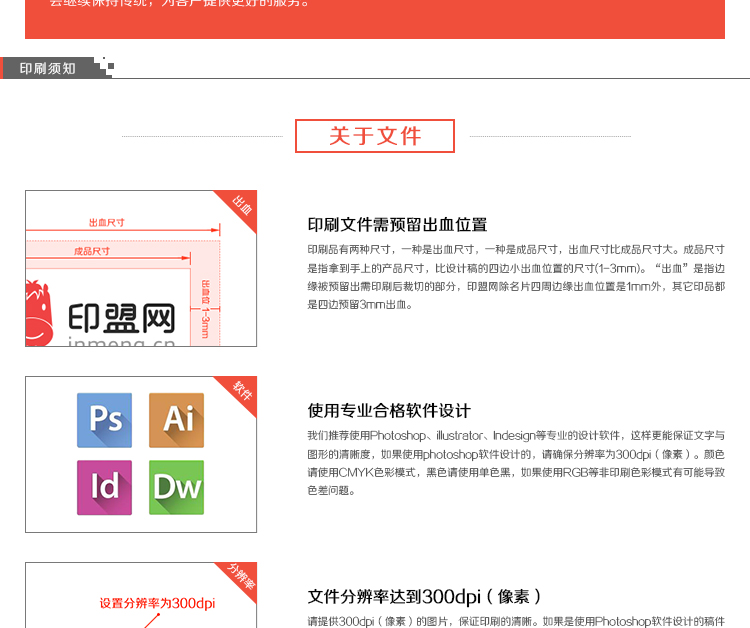Click the 出血 corner ribbon
750x628 pixels.
[241, 205]
